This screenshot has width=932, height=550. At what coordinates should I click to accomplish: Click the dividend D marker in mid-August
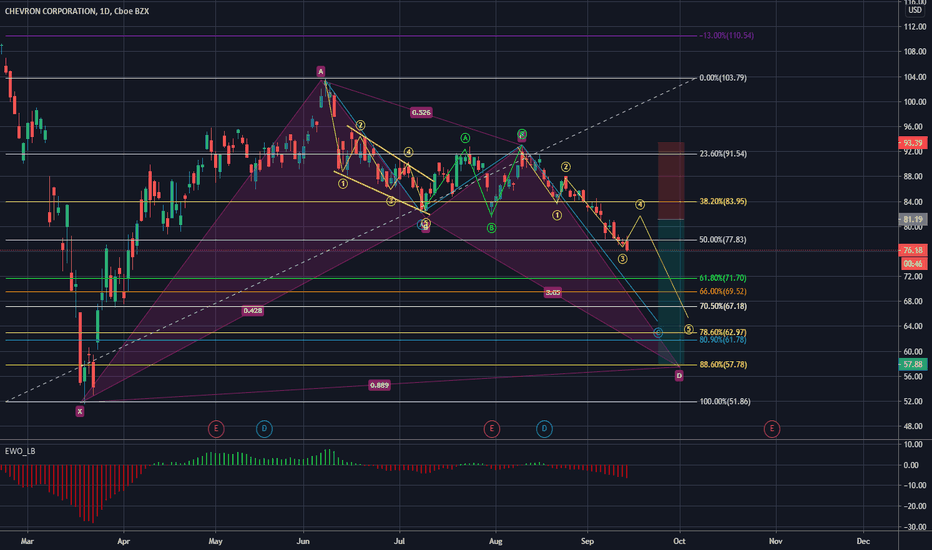click(x=544, y=429)
